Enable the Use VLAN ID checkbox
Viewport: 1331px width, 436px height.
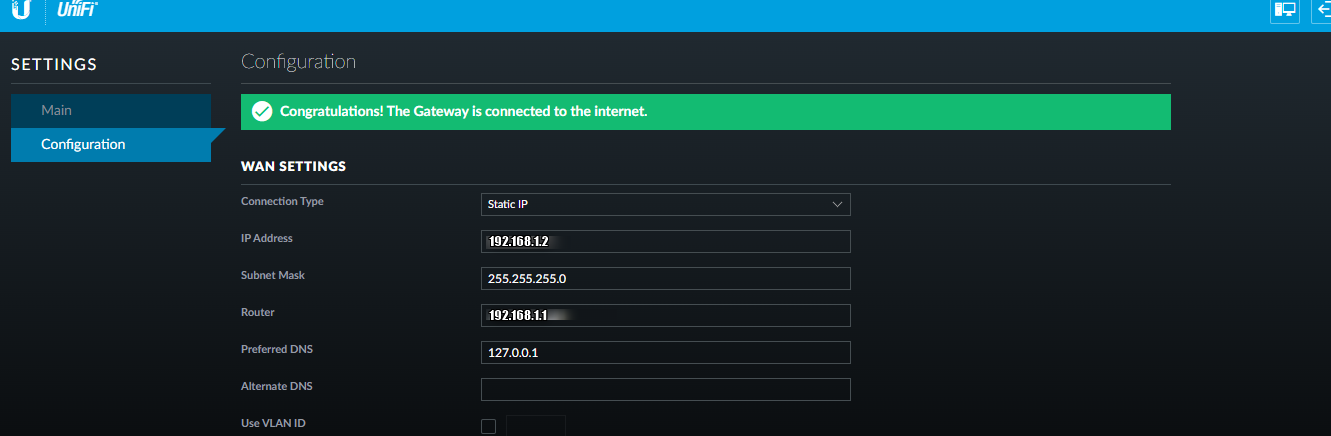coord(488,426)
